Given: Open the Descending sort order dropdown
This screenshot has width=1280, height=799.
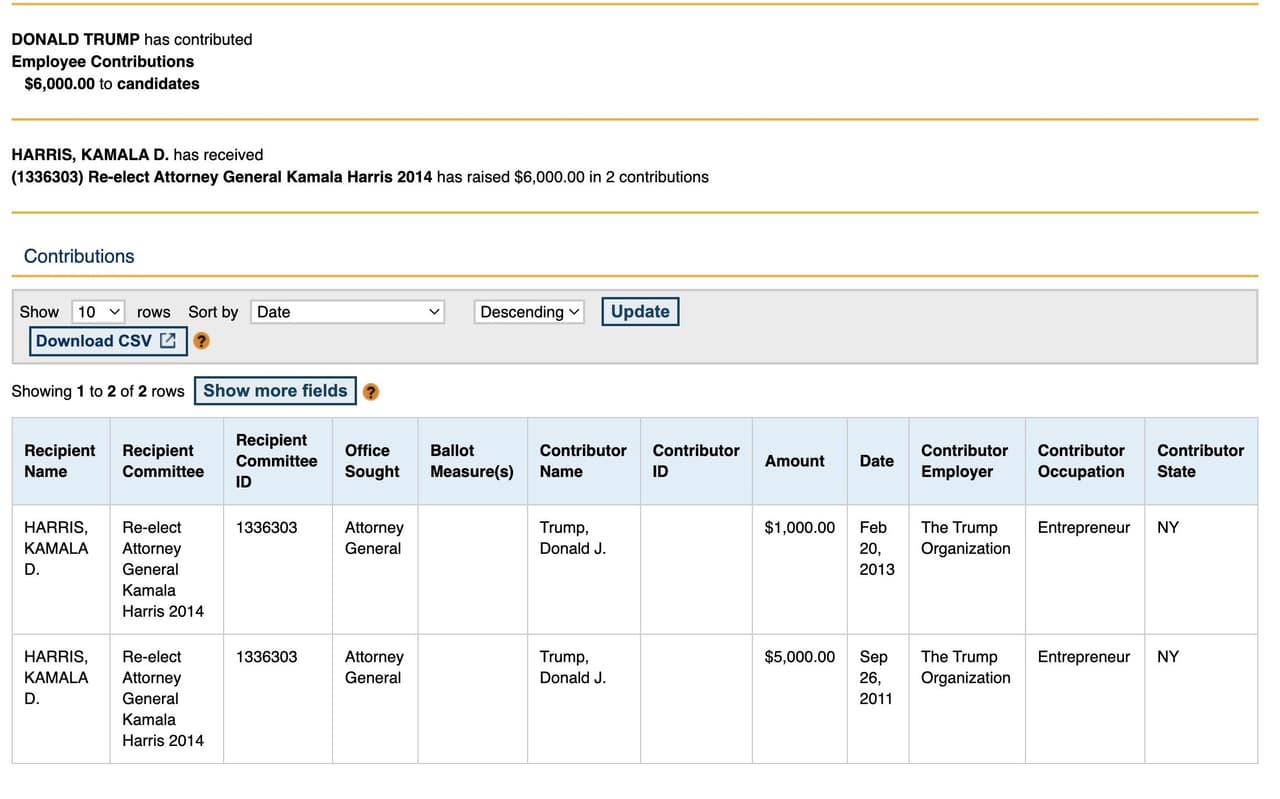Looking at the screenshot, I should point(529,312).
